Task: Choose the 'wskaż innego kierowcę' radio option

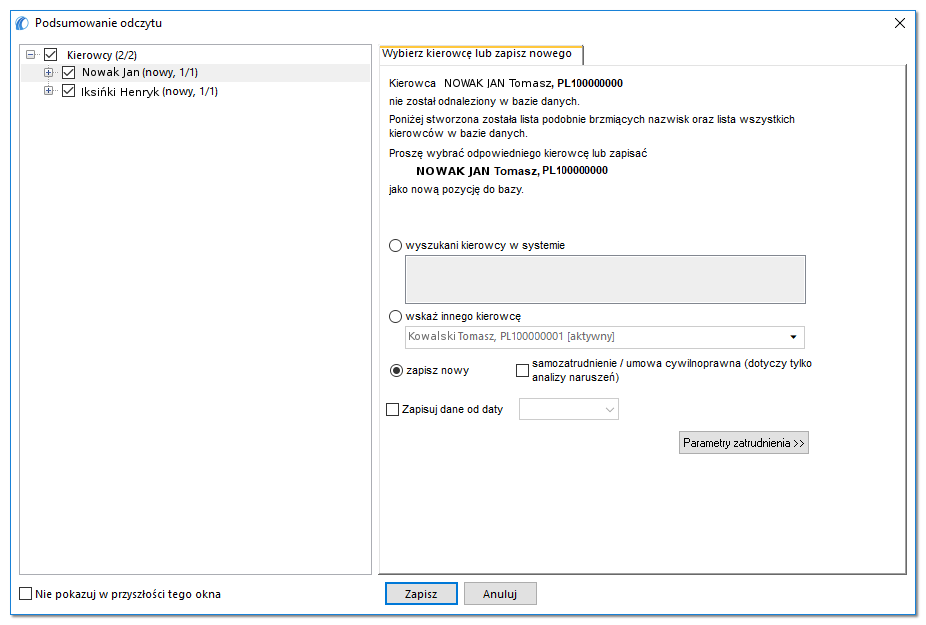Action: tap(396, 317)
